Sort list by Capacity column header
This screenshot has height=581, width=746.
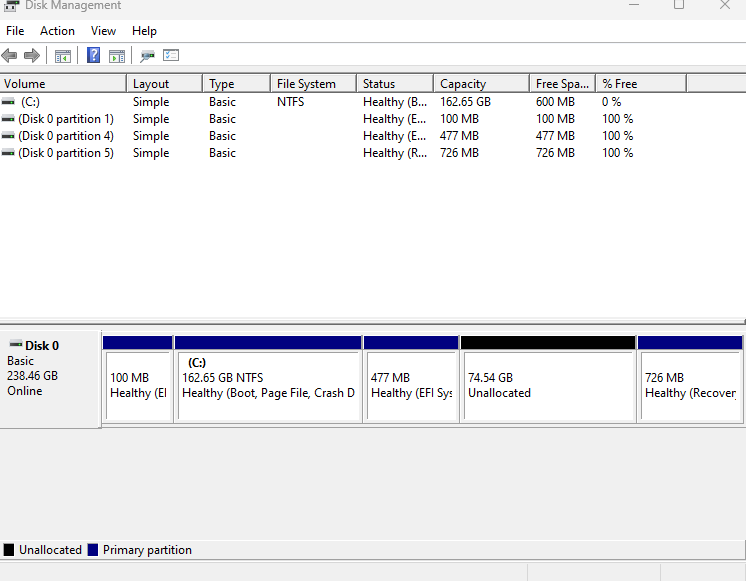point(481,84)
